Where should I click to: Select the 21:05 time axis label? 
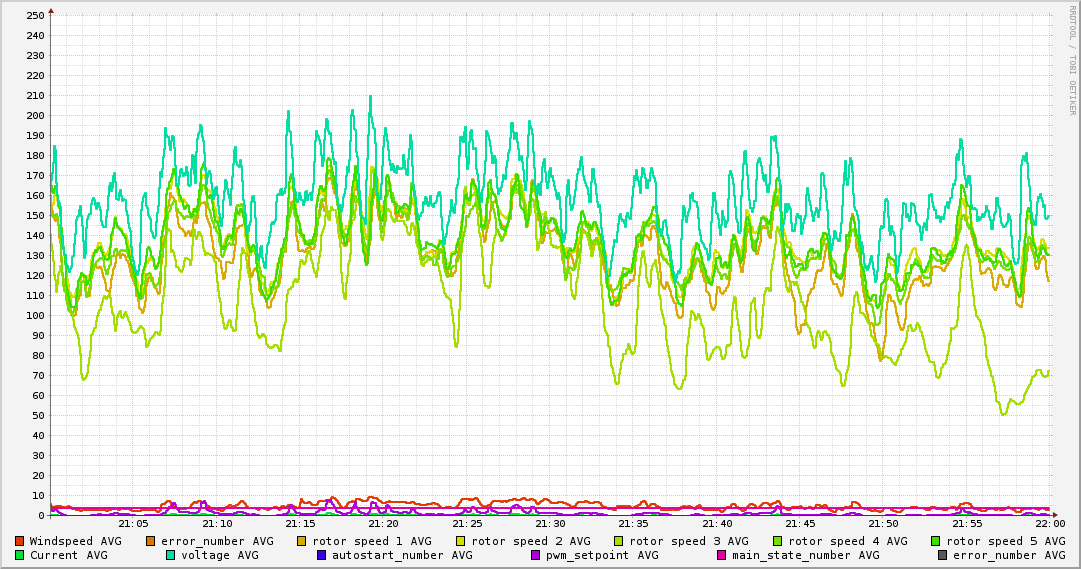tap(133, 523)
